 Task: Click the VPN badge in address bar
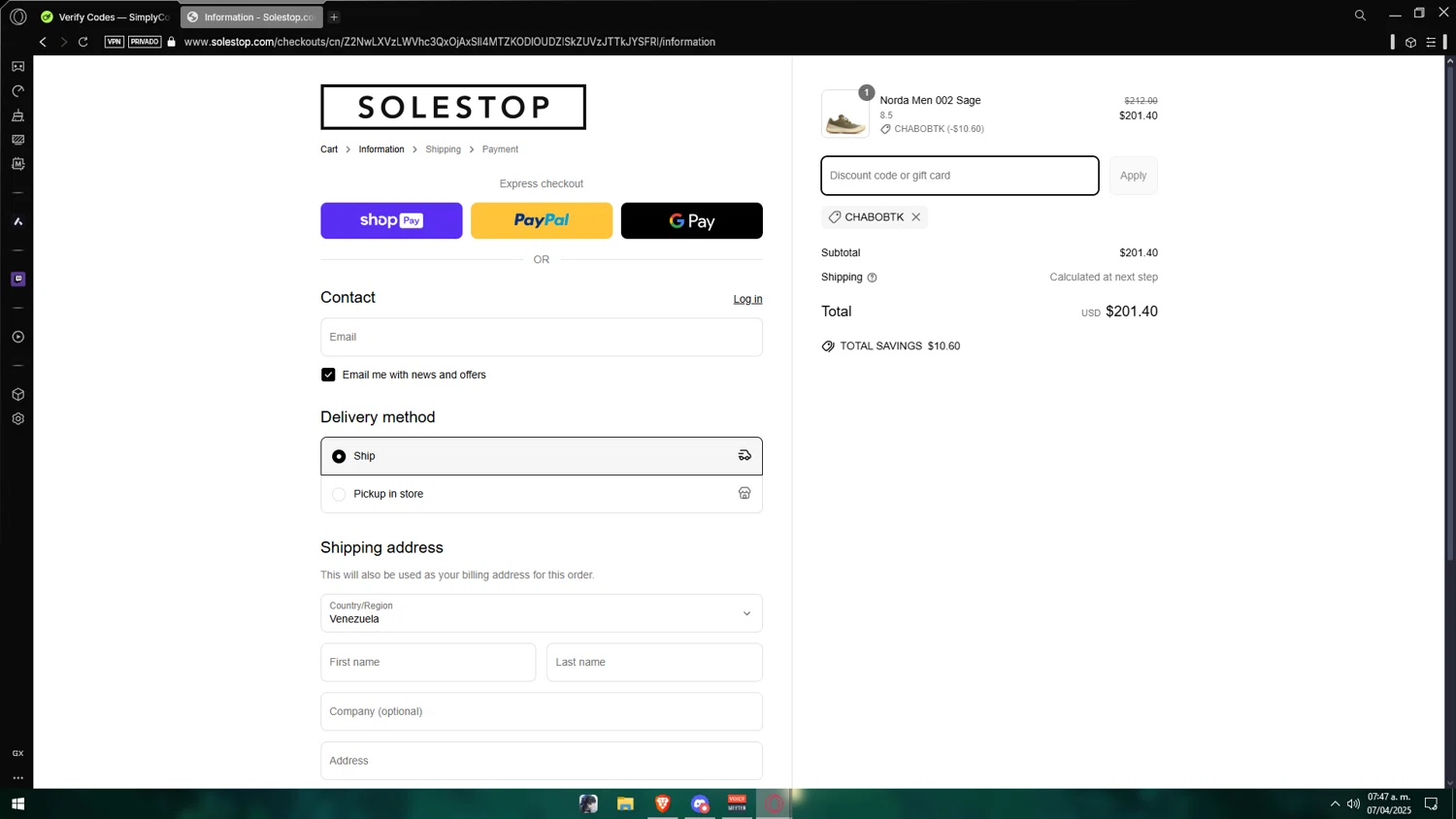click(115, 42)
